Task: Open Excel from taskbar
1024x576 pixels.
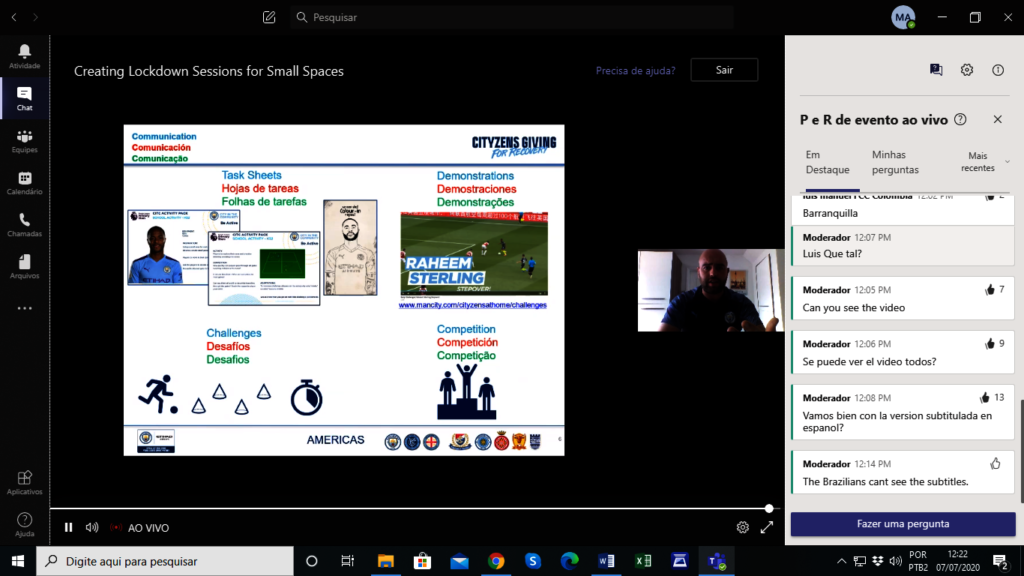Action: click(x=643, y=561)
